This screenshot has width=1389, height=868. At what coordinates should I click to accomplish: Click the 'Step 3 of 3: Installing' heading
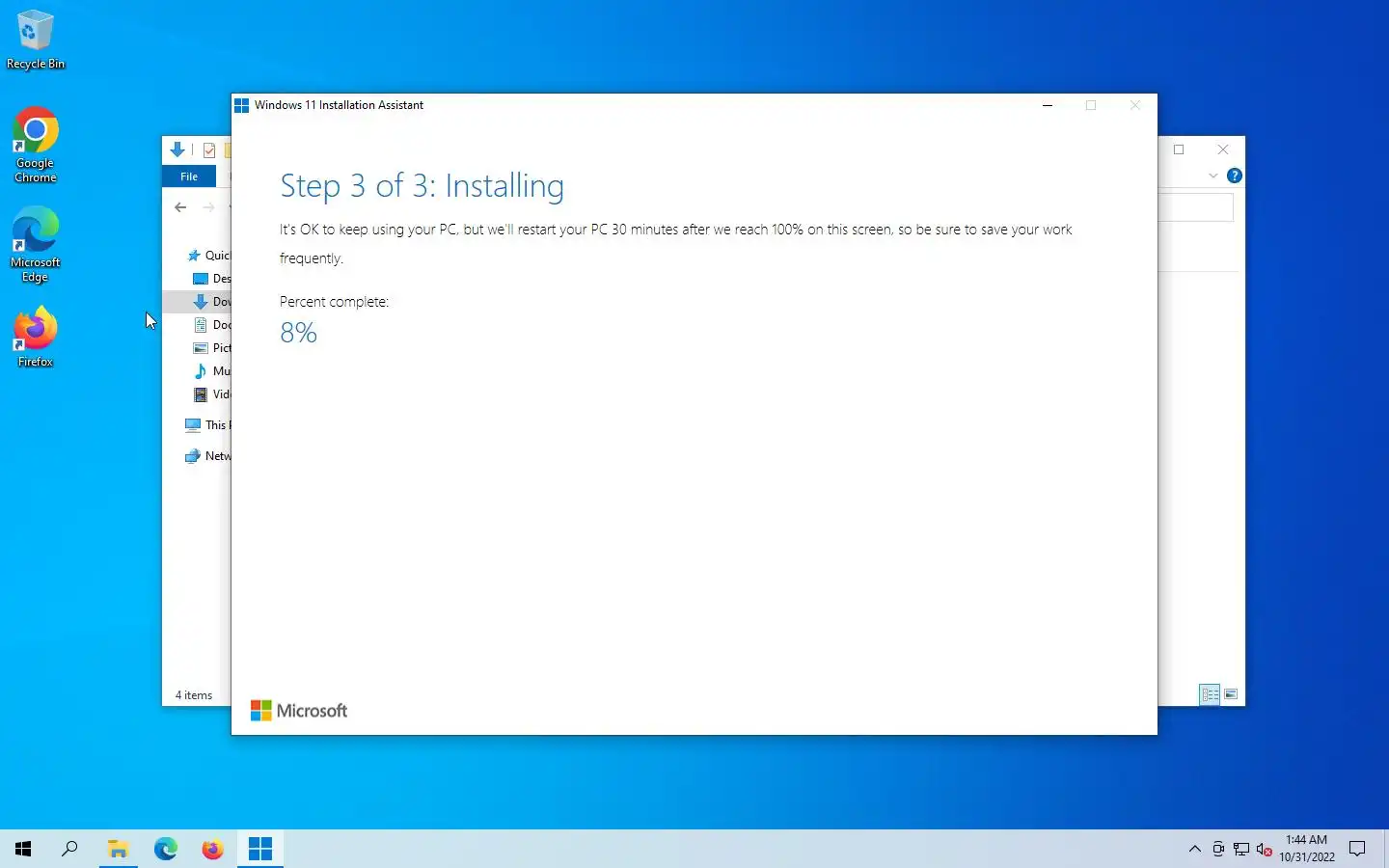[422, 185]
